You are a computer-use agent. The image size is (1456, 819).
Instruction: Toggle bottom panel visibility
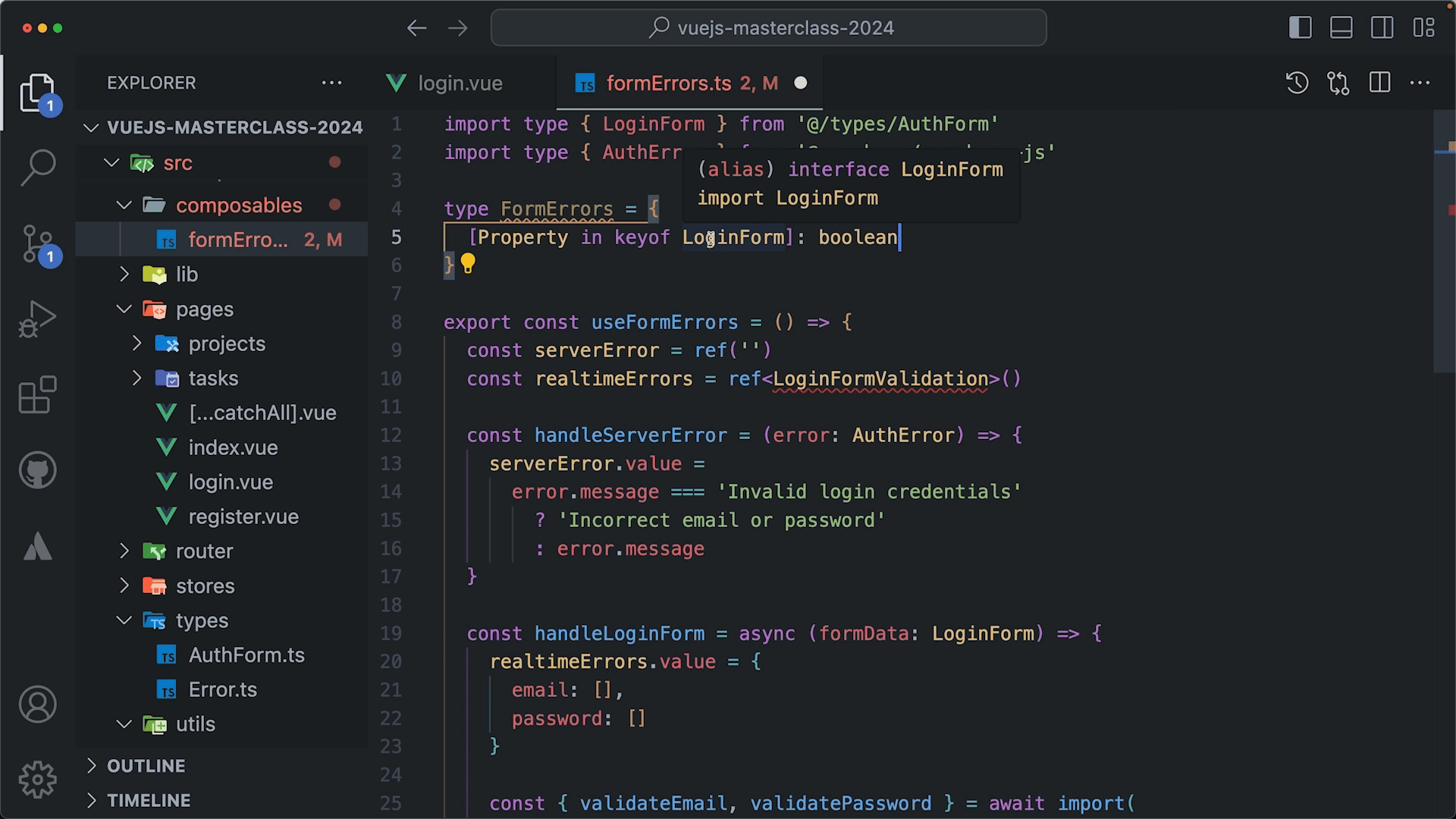click(x=1341, y=28)
